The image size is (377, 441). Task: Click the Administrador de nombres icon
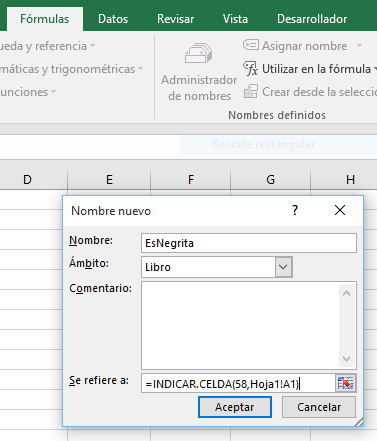pyautogui.click(x=199, y=53)
